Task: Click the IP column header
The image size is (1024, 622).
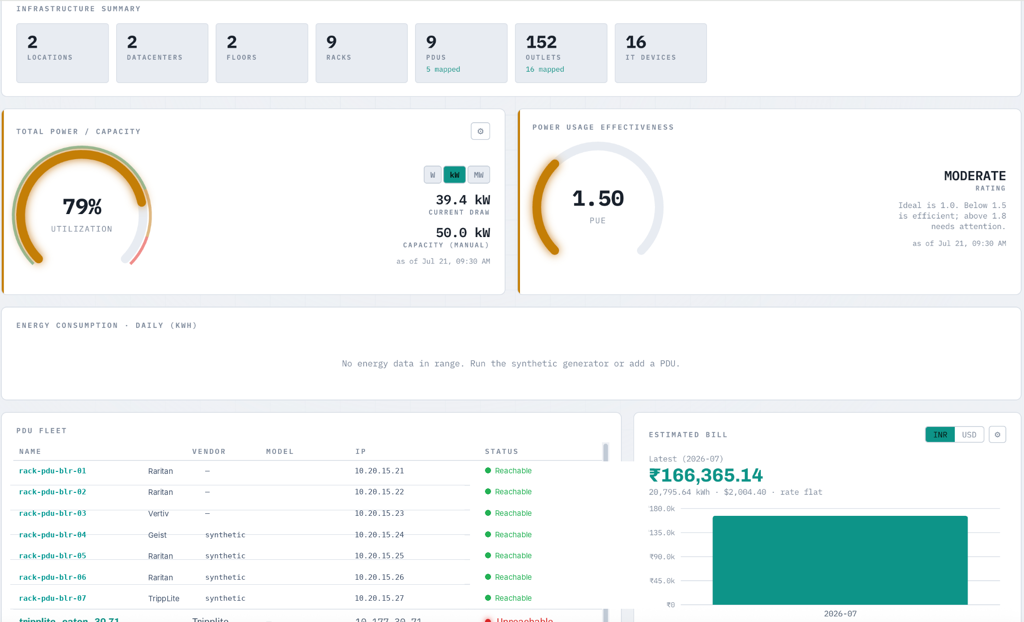Action: (x=360, y=451)
